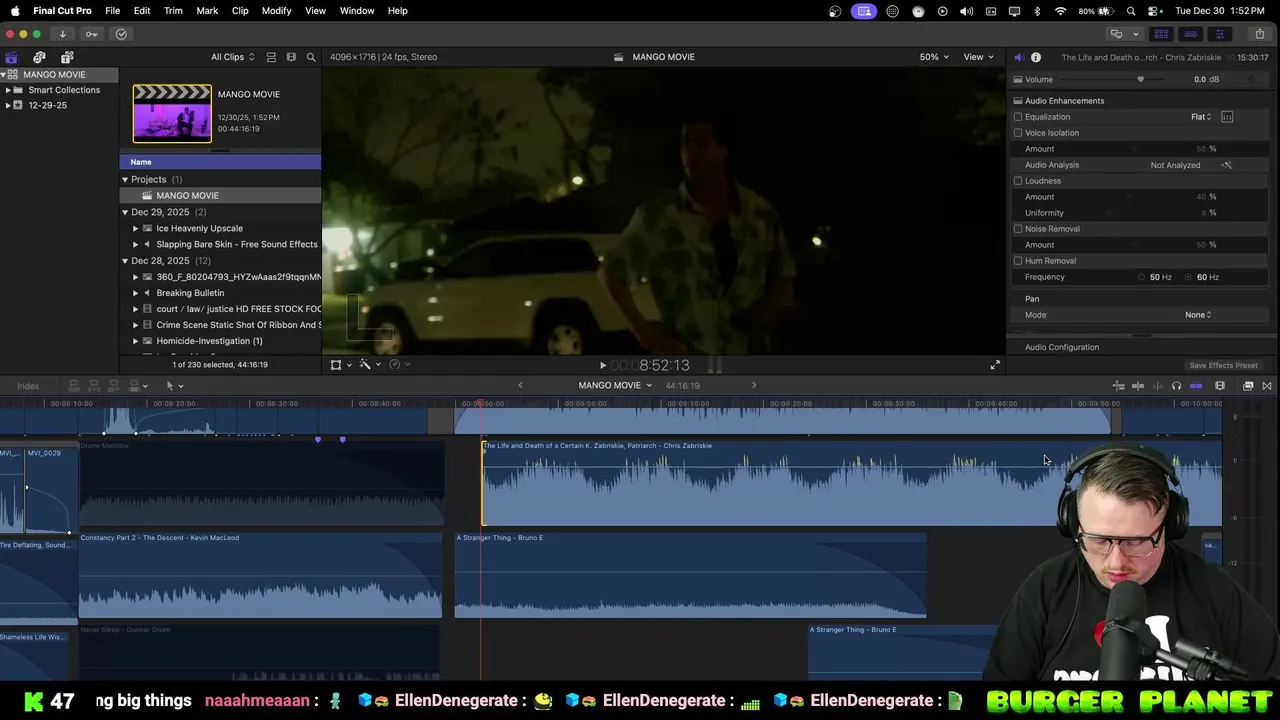The width and height of the screenshot is (1280, 720).
Task: Enable the Voice Isolation checkbox
Action: point(1018,133)
